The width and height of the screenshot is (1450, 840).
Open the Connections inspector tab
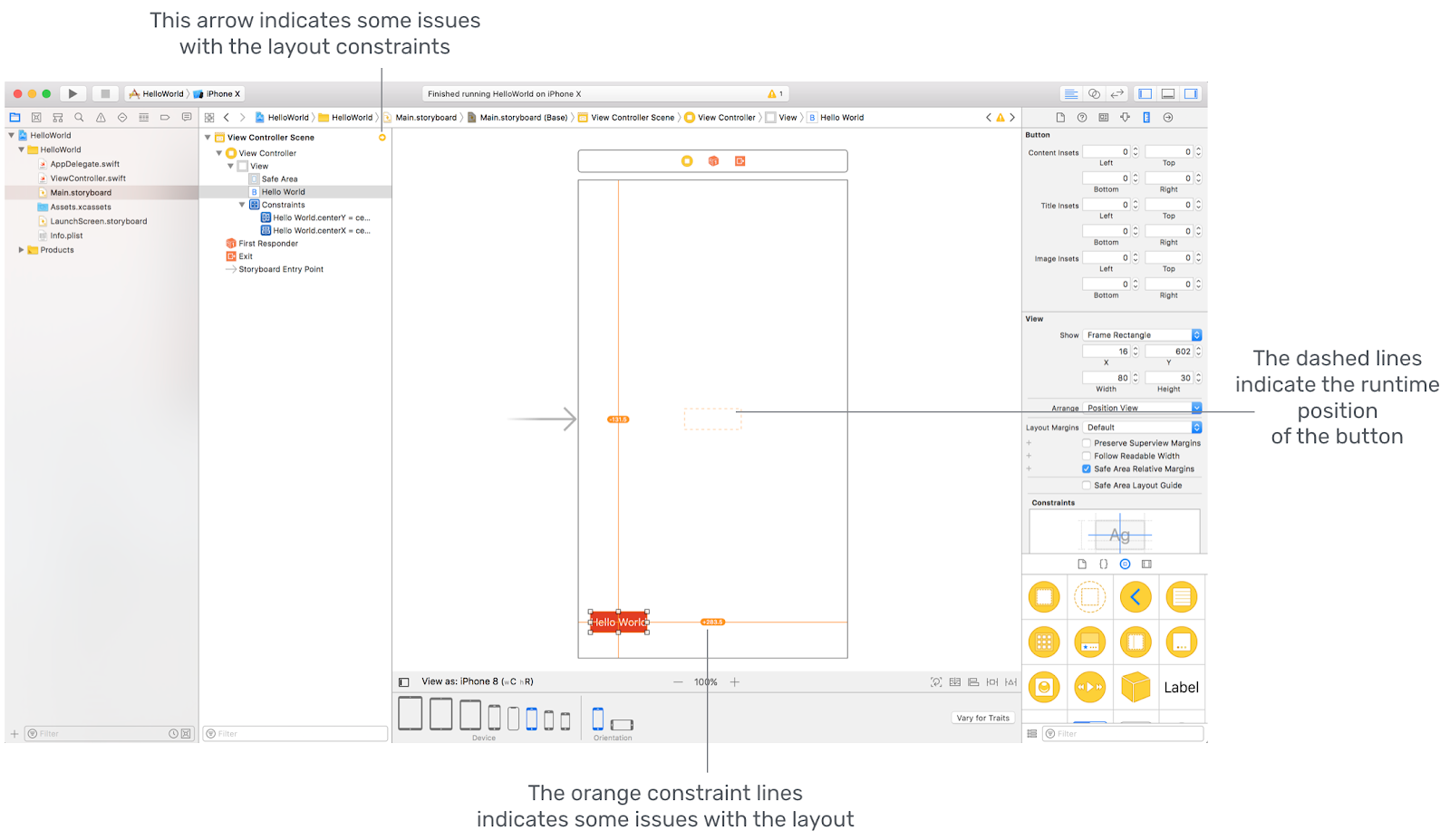1168,117
